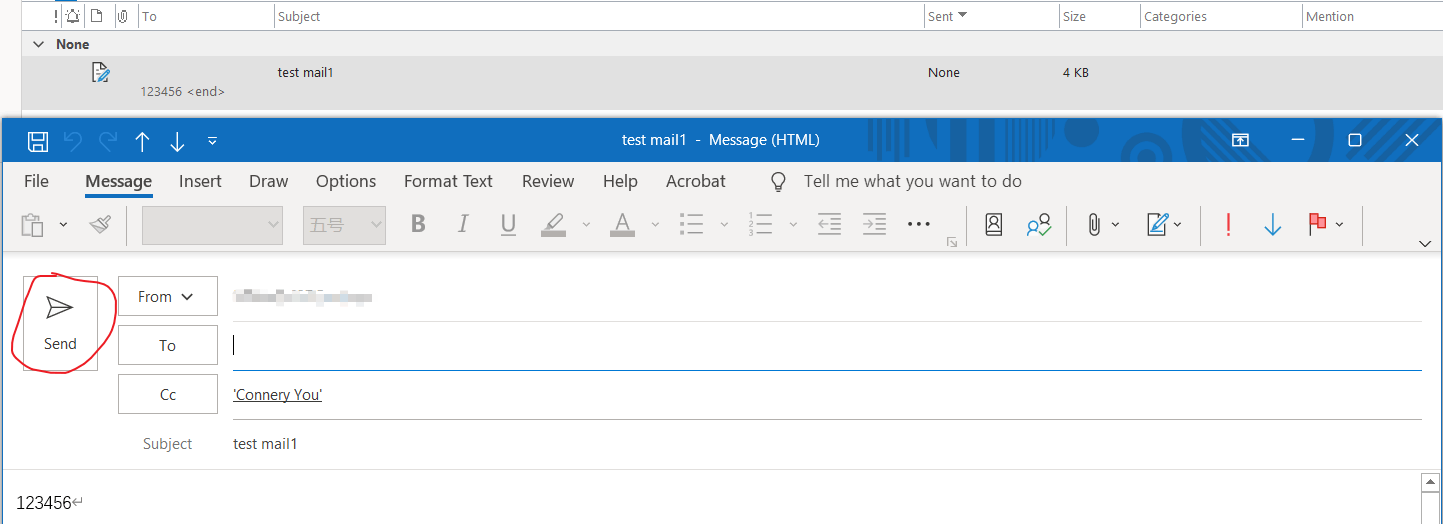The width and height of the screenshot is (1443, 524).
Task: Open the font size combo box
Action: pyautogui.click(x=344, y=225)
